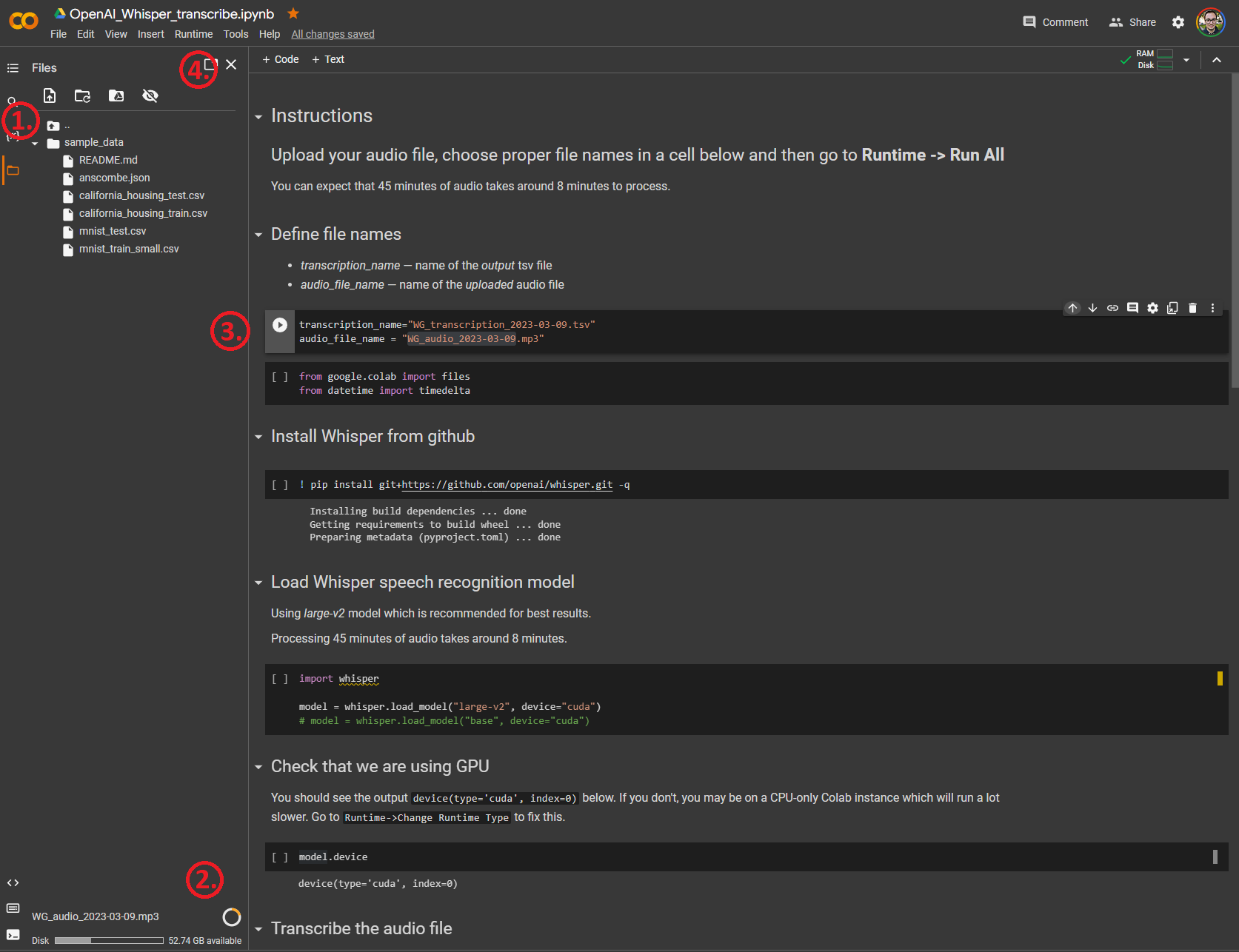Move the selected cell up
The height and width of the screenshot is (952, 1239).
pyautogui.click(x=1072, y=308)
